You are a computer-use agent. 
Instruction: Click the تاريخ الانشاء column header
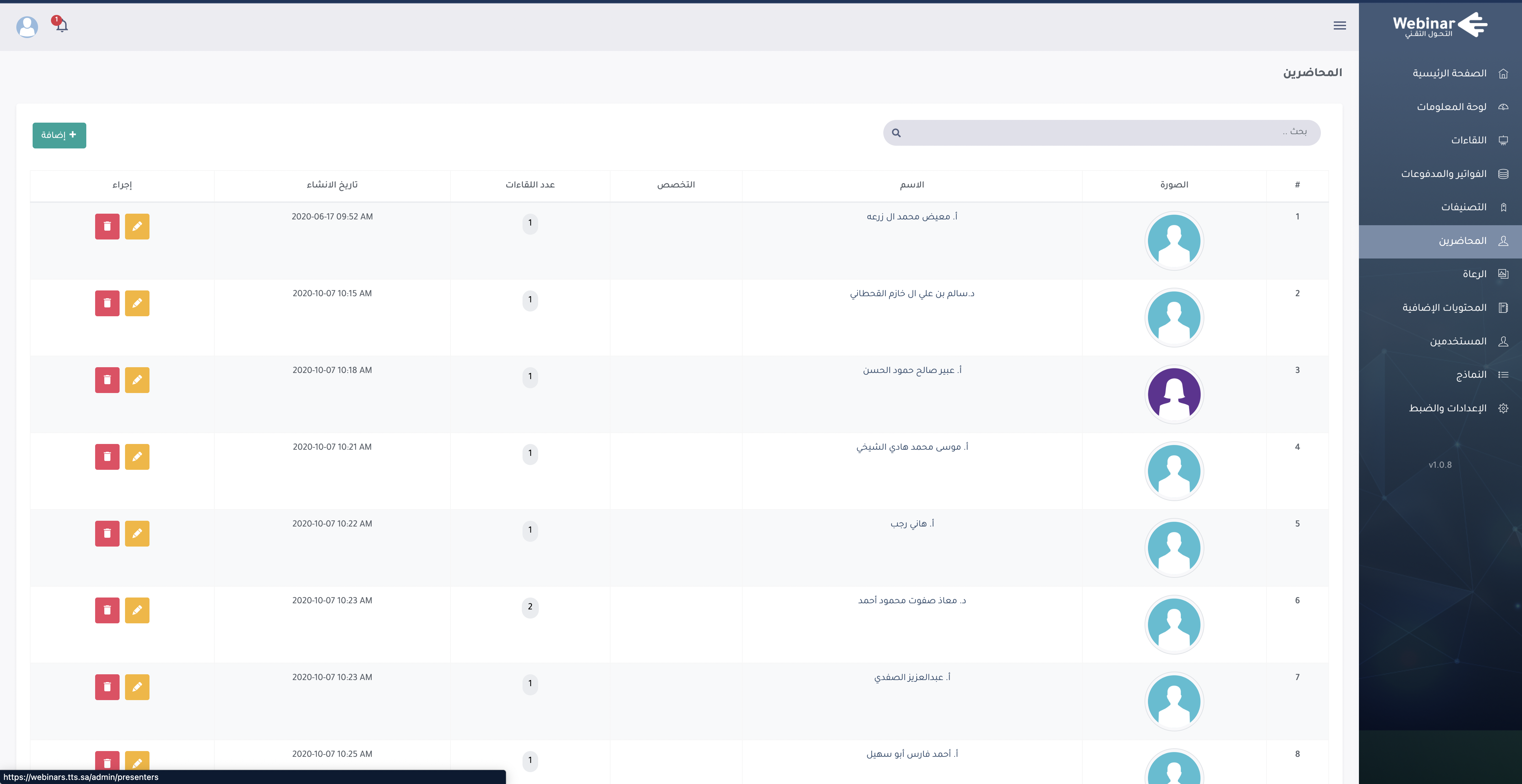pyautogui.click(x=332, y=185)
